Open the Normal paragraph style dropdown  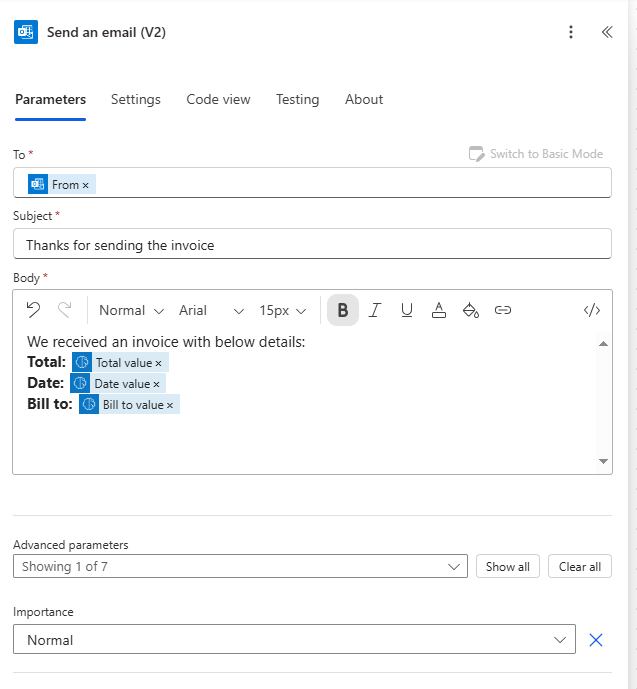tap(131, 310)
